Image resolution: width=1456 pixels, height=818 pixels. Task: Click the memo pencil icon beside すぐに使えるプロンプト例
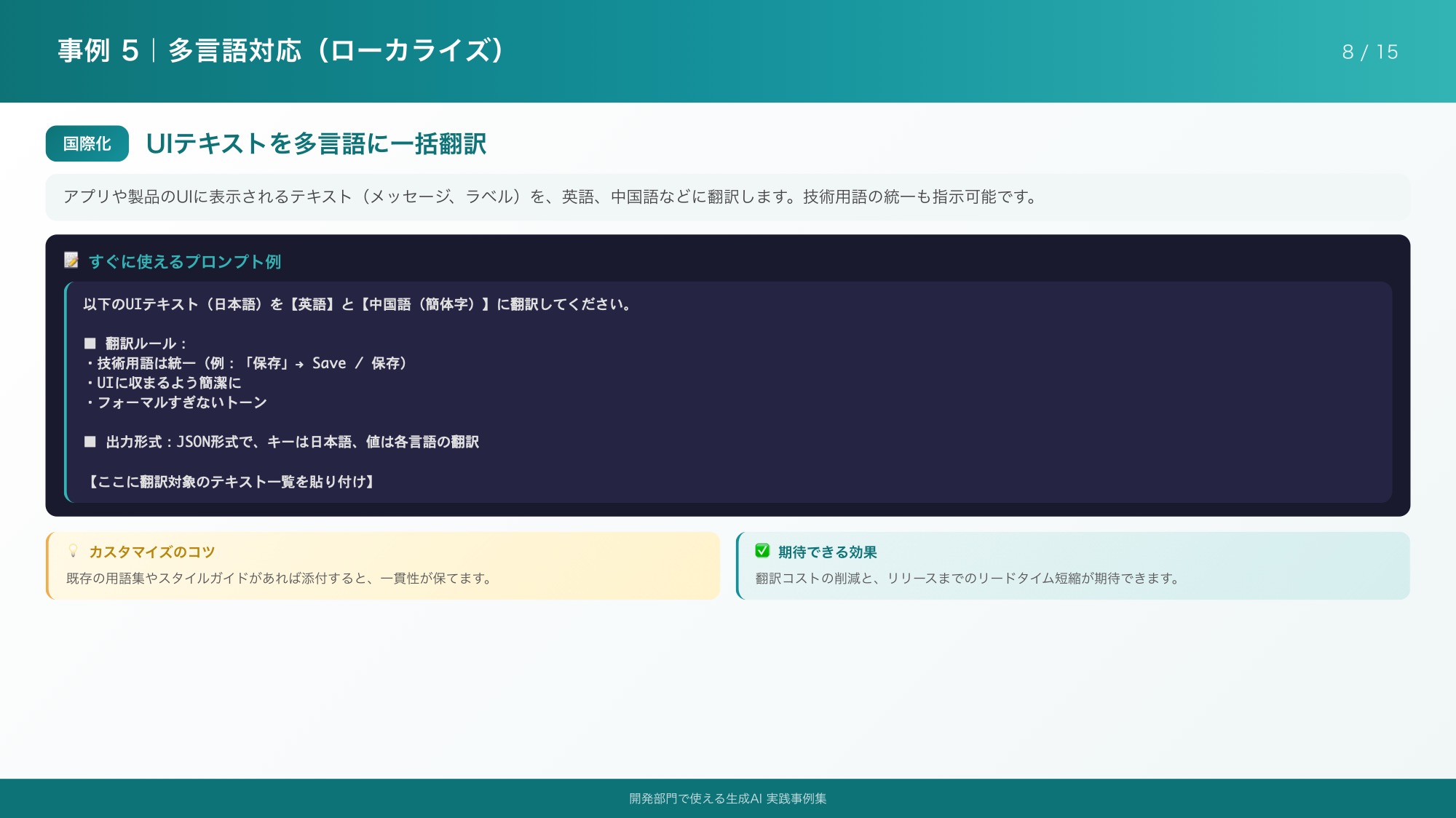pos(71,261)
